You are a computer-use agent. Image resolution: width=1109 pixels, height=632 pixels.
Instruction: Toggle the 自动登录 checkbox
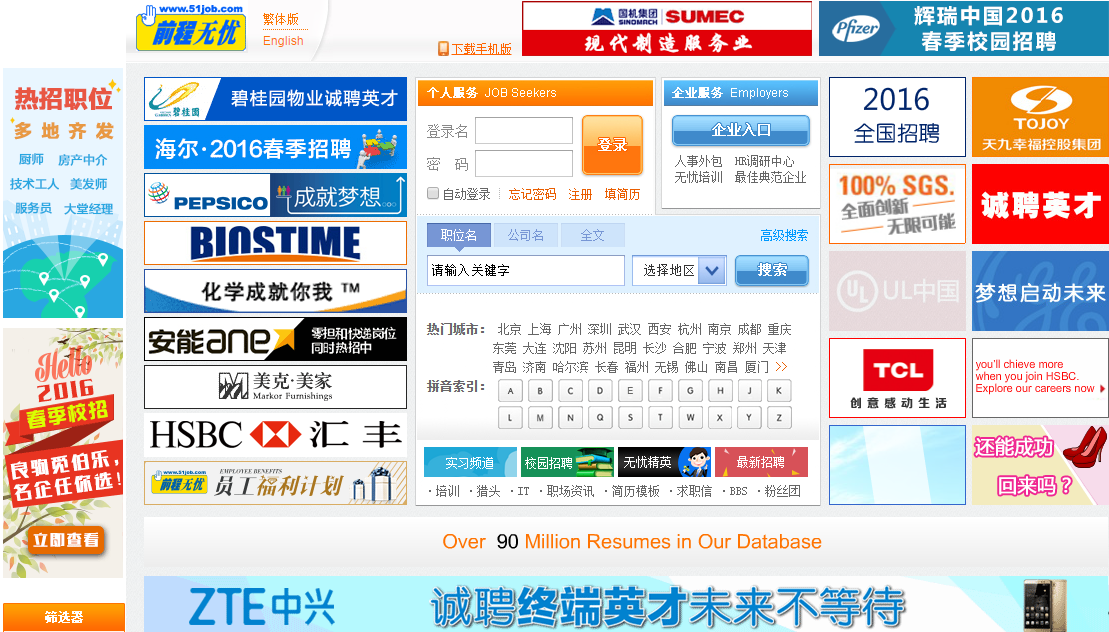(x=433, y=193)
